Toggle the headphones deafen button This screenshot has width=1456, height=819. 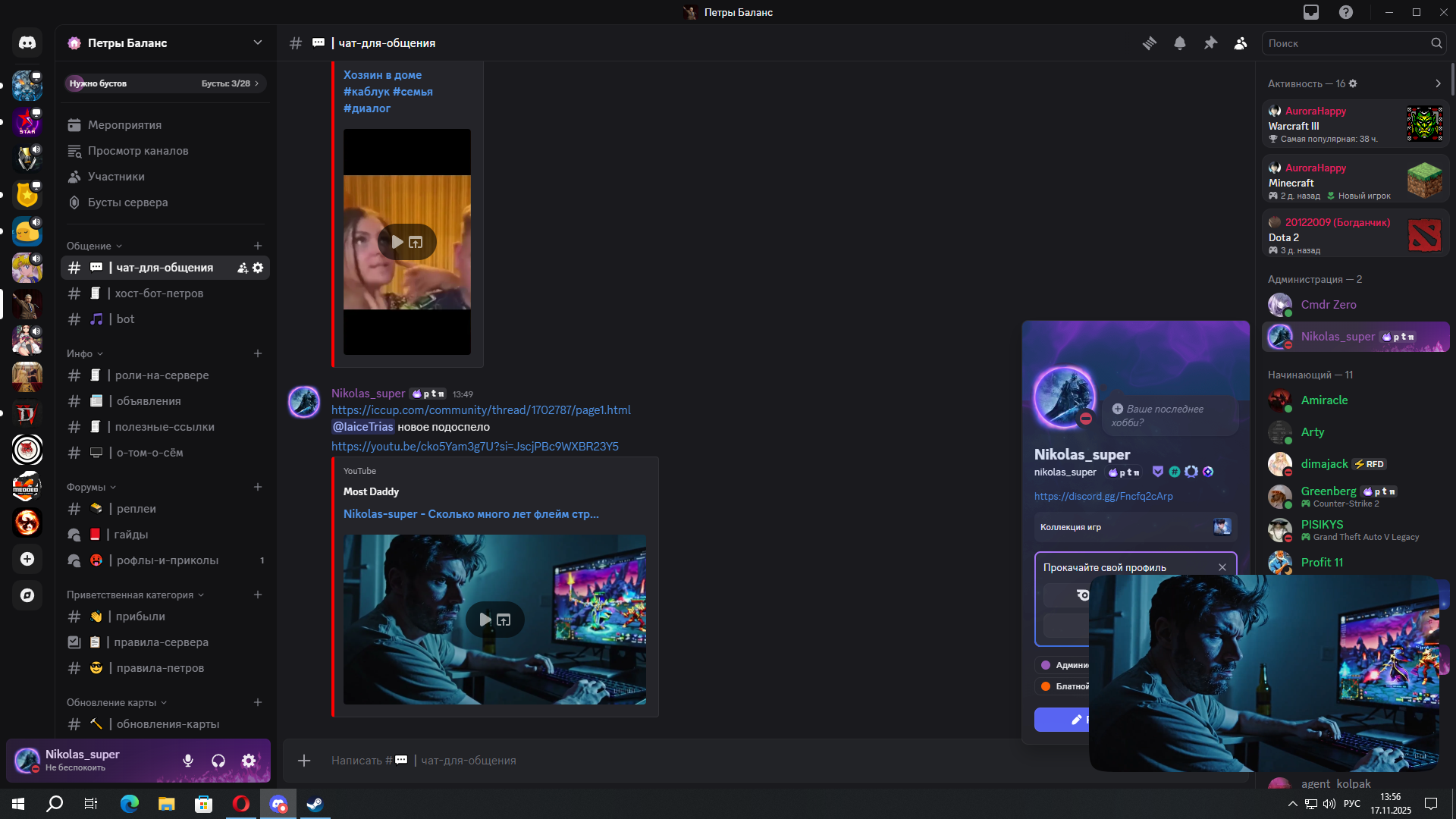coord(218,761)
